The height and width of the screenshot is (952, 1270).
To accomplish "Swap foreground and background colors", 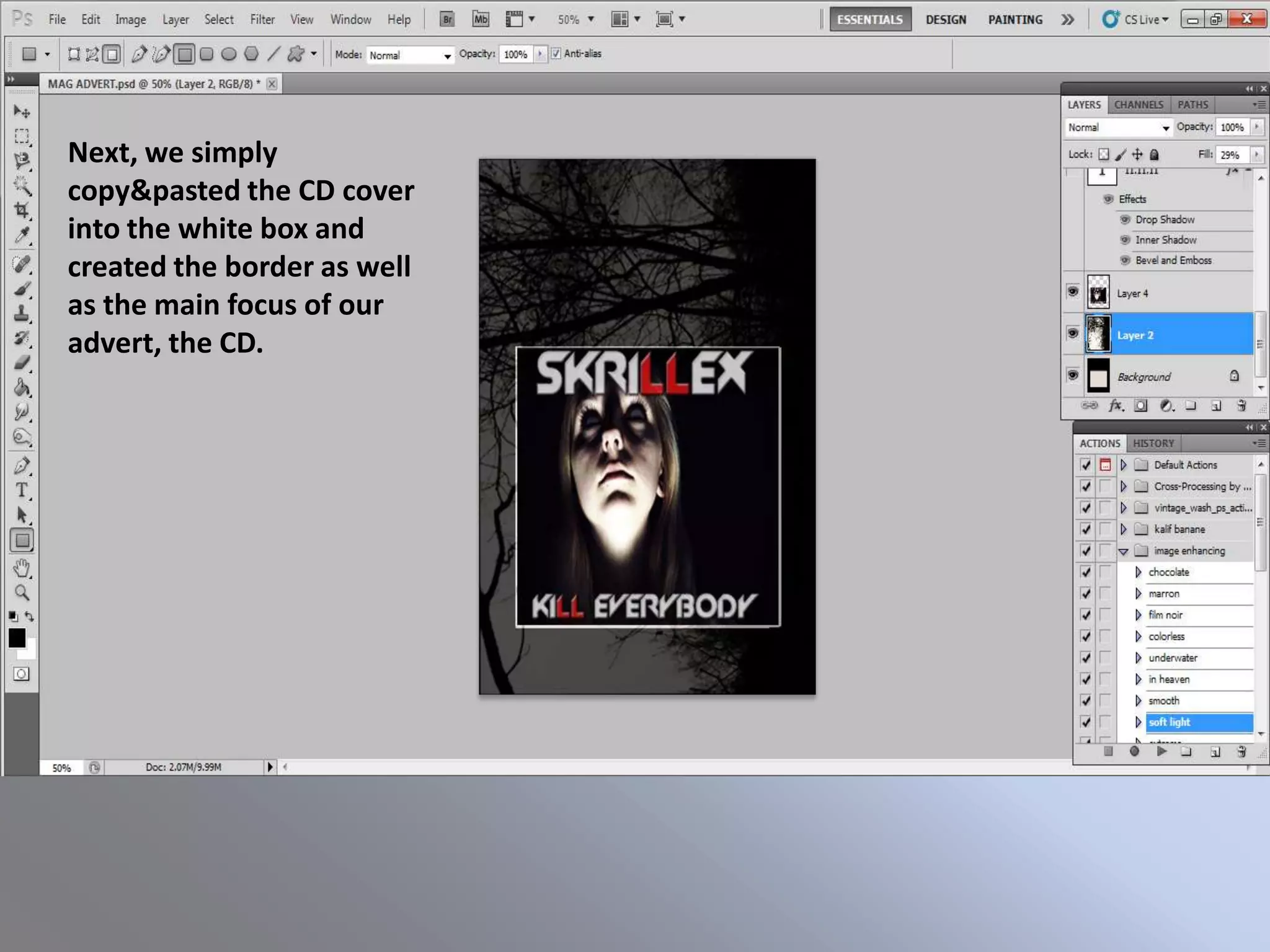I will [x=30, y=616].
